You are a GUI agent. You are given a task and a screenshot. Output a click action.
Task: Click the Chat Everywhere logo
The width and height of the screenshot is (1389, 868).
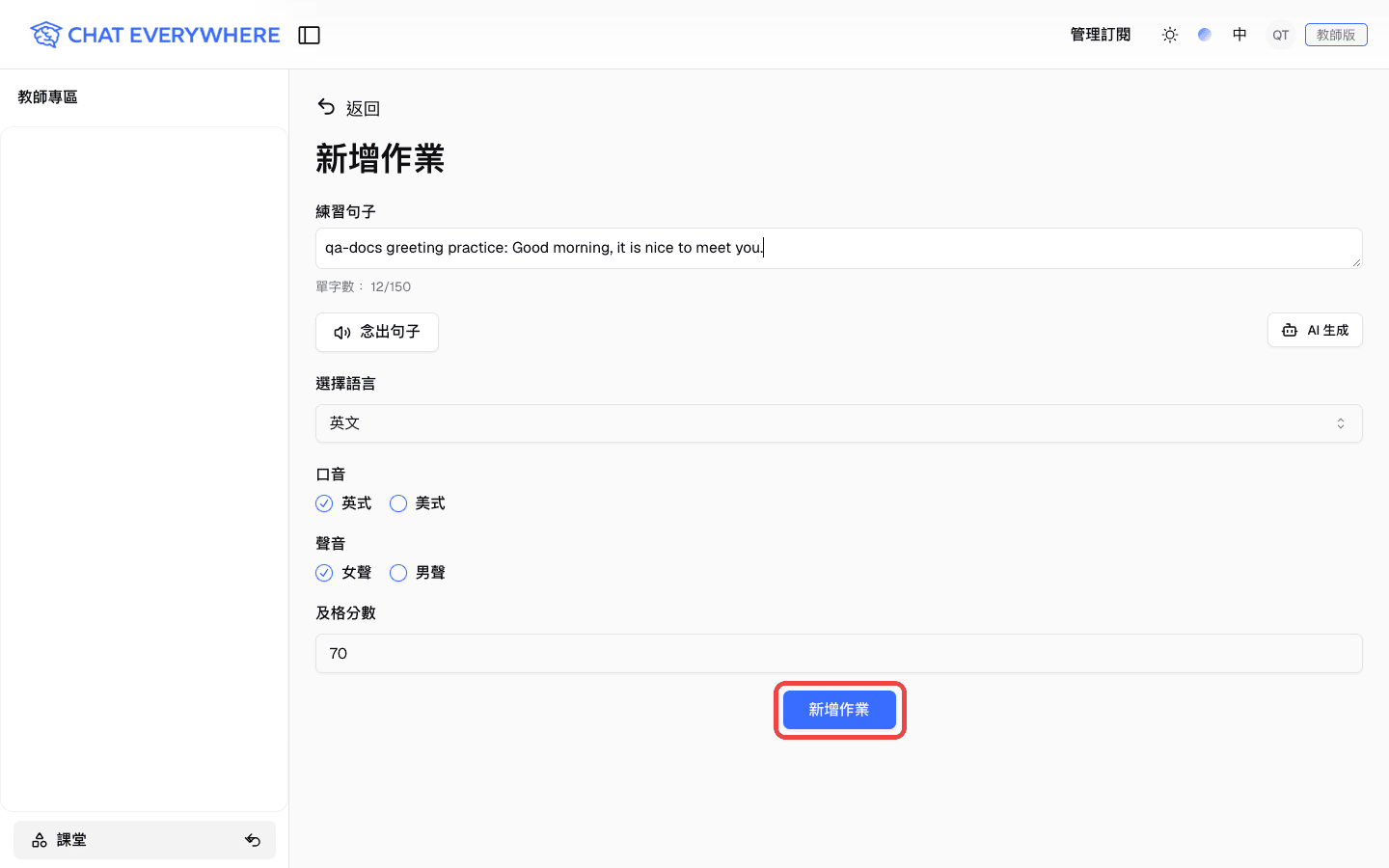[154, 35]
